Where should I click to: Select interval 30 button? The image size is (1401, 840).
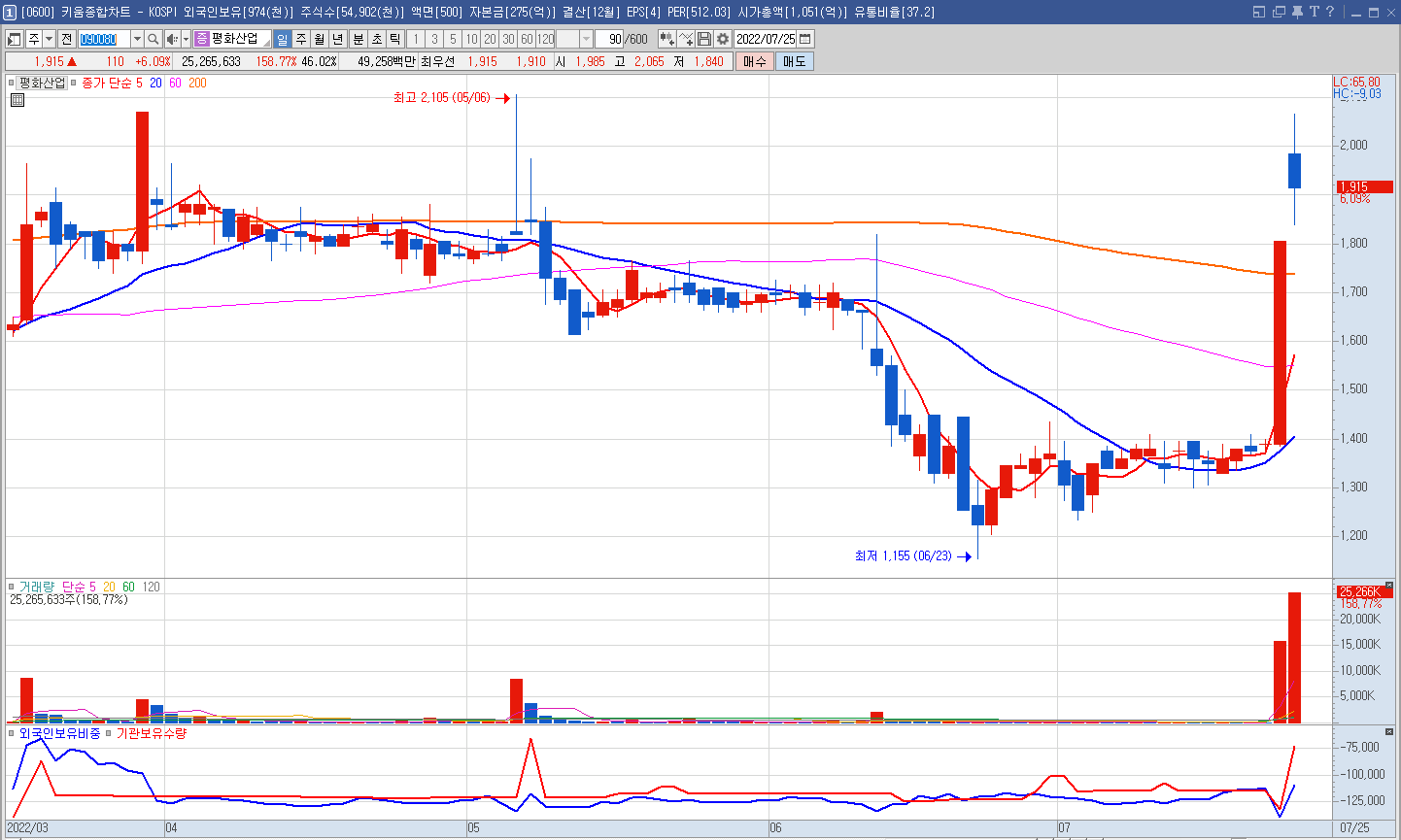point(508,39)
